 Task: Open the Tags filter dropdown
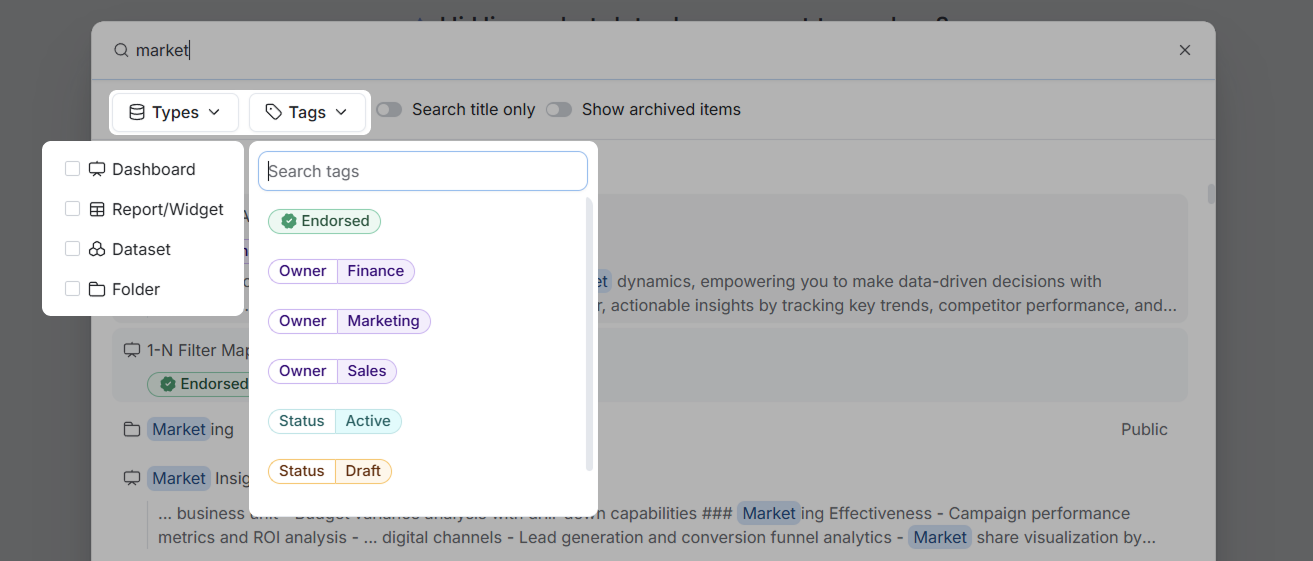(x=307, y=112)
